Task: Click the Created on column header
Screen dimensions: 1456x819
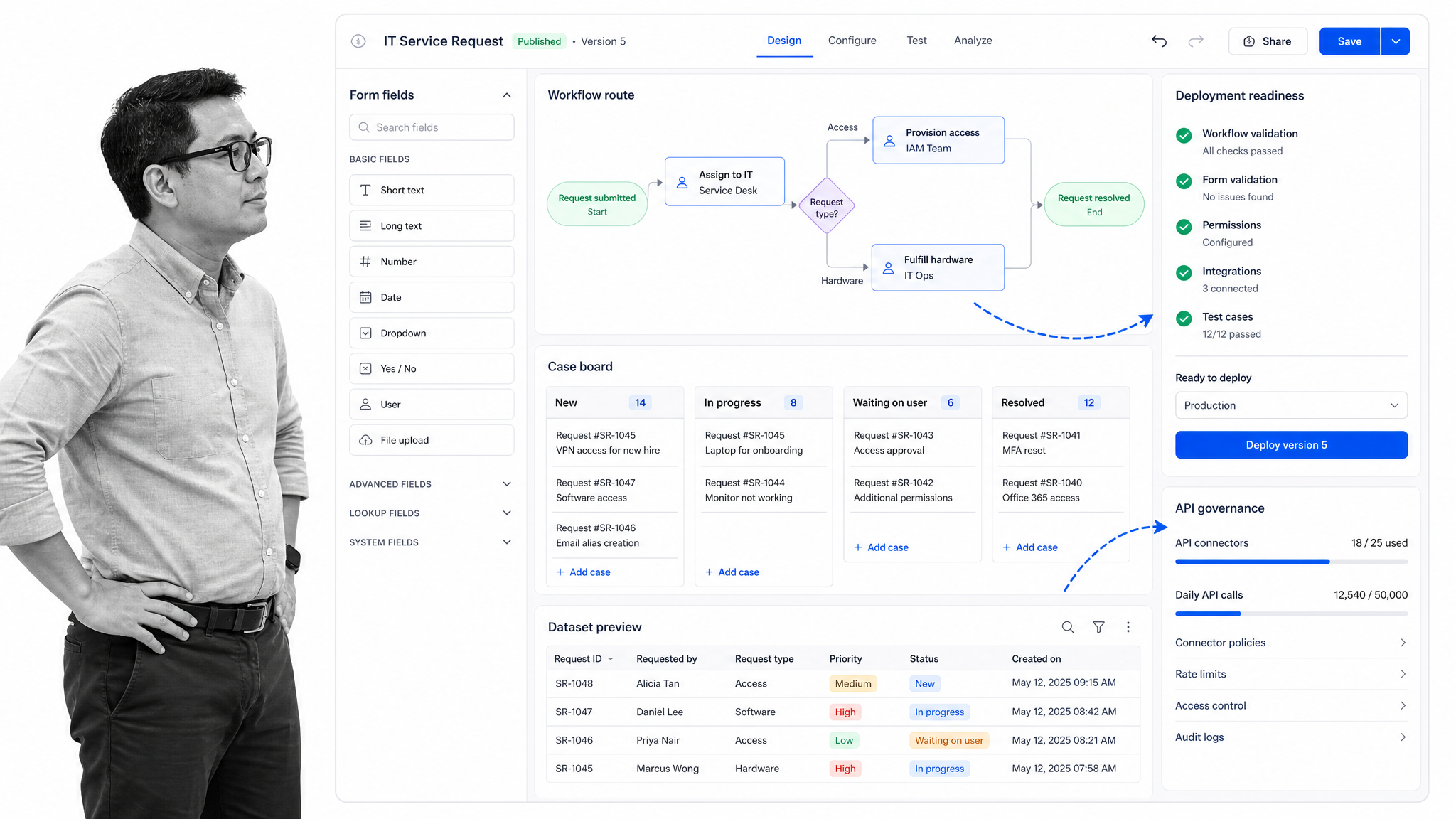Action: coord(1036,659)
